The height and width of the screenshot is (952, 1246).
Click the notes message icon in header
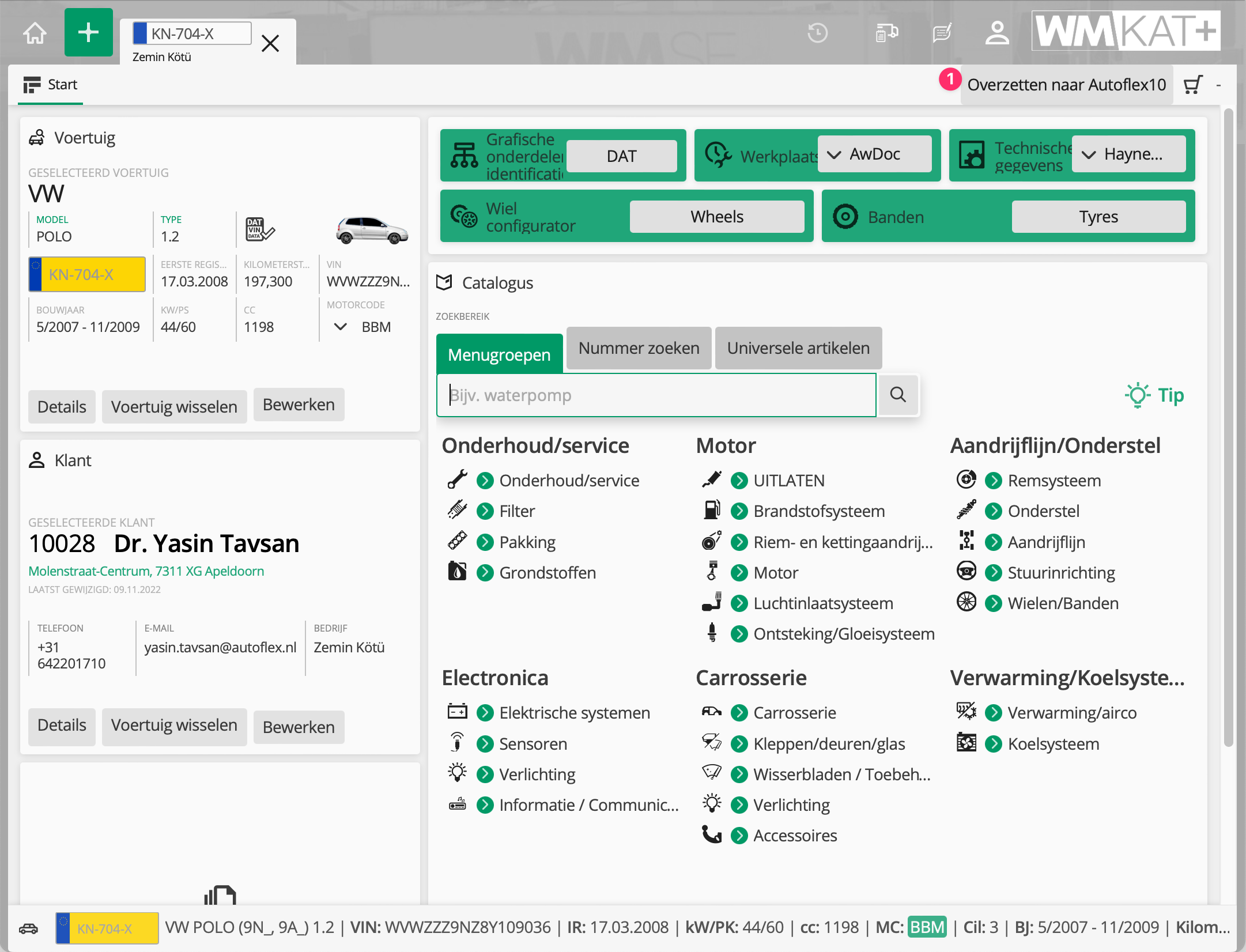coord(942,33)
